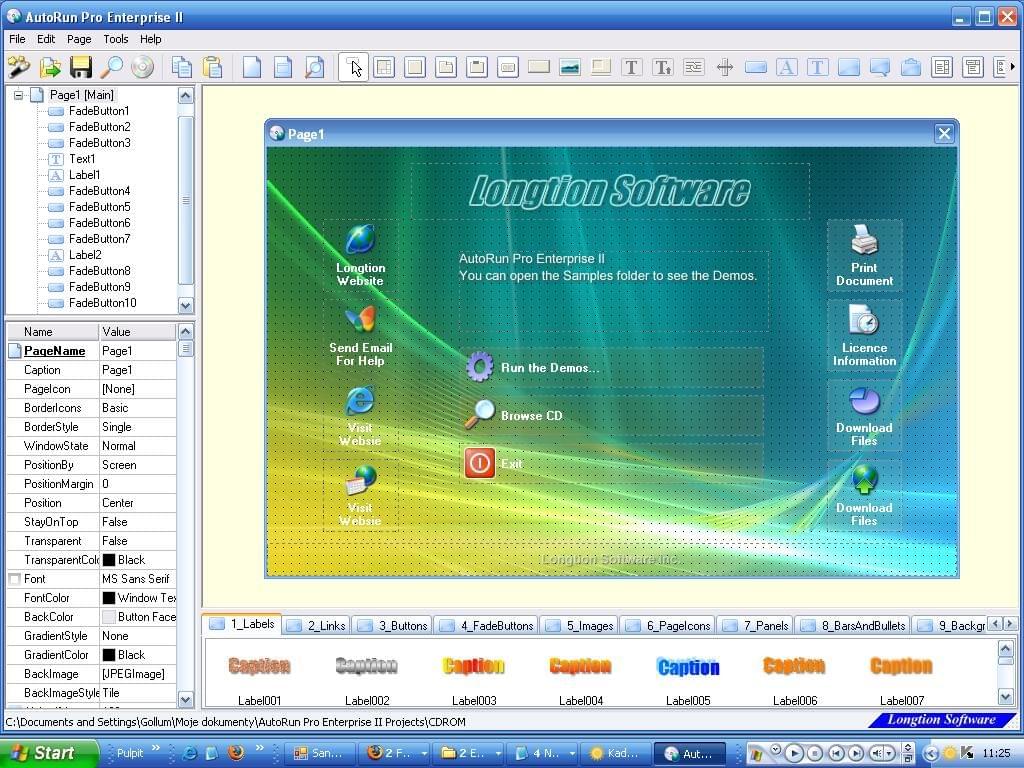Click the Windows Start button
This screenshot has width=1024, height=768.
[x=48, y=753]
